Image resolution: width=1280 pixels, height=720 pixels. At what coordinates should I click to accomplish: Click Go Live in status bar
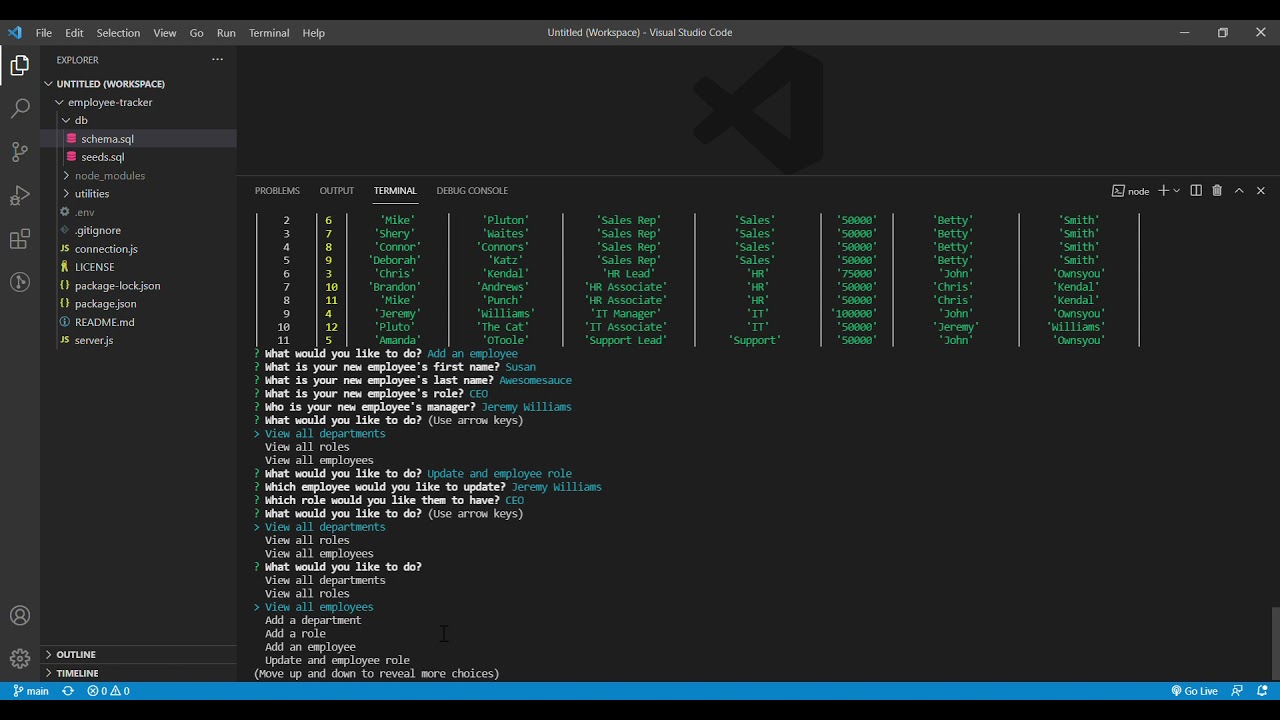[x=1194, y=691]
